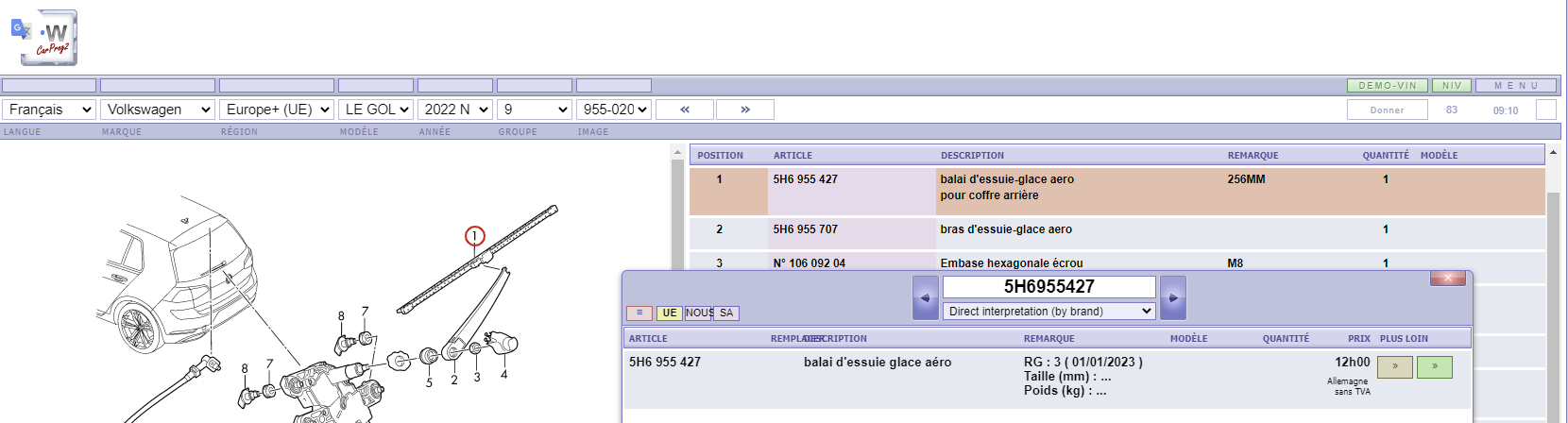Open the Année dropdown showing 2022 N

(456, 110)
